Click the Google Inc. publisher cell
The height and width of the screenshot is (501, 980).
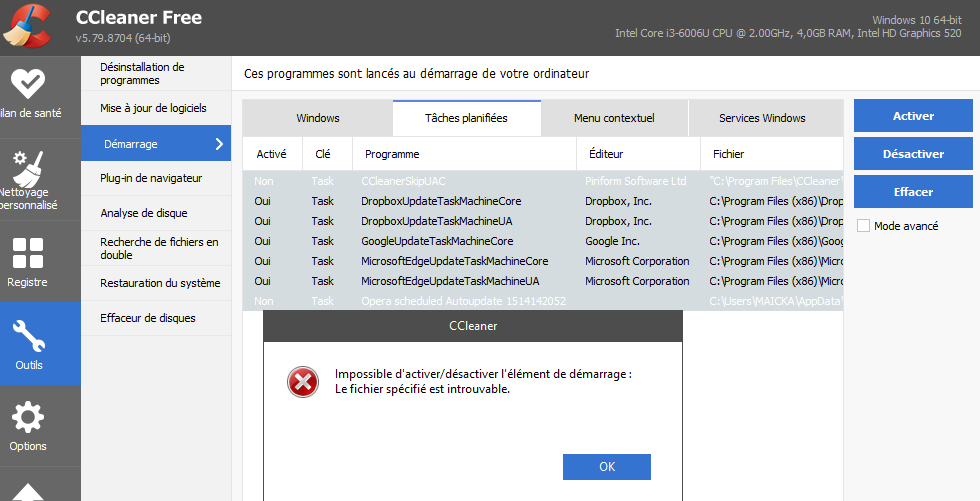pyautogui.click(x=612, y=241)
